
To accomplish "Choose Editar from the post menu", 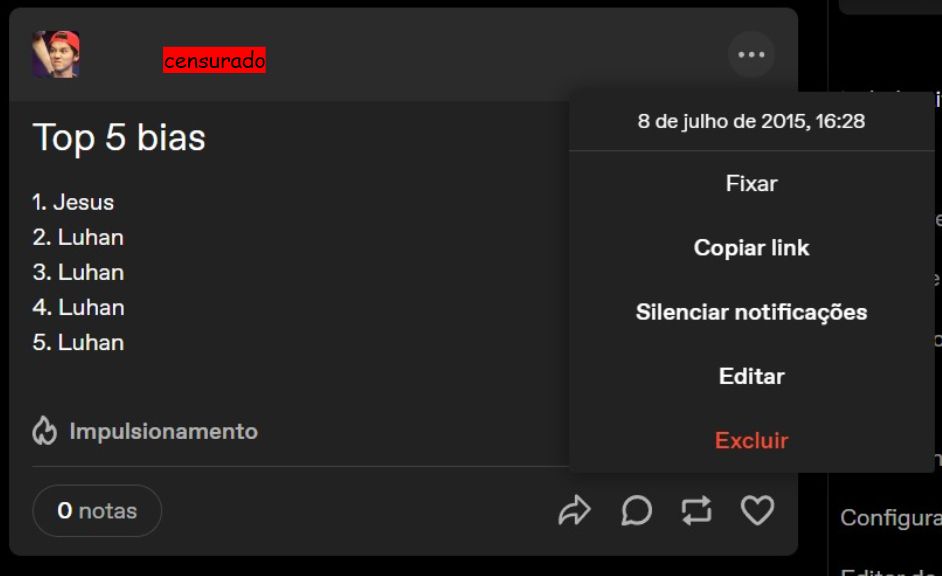I will coord(752,376).
